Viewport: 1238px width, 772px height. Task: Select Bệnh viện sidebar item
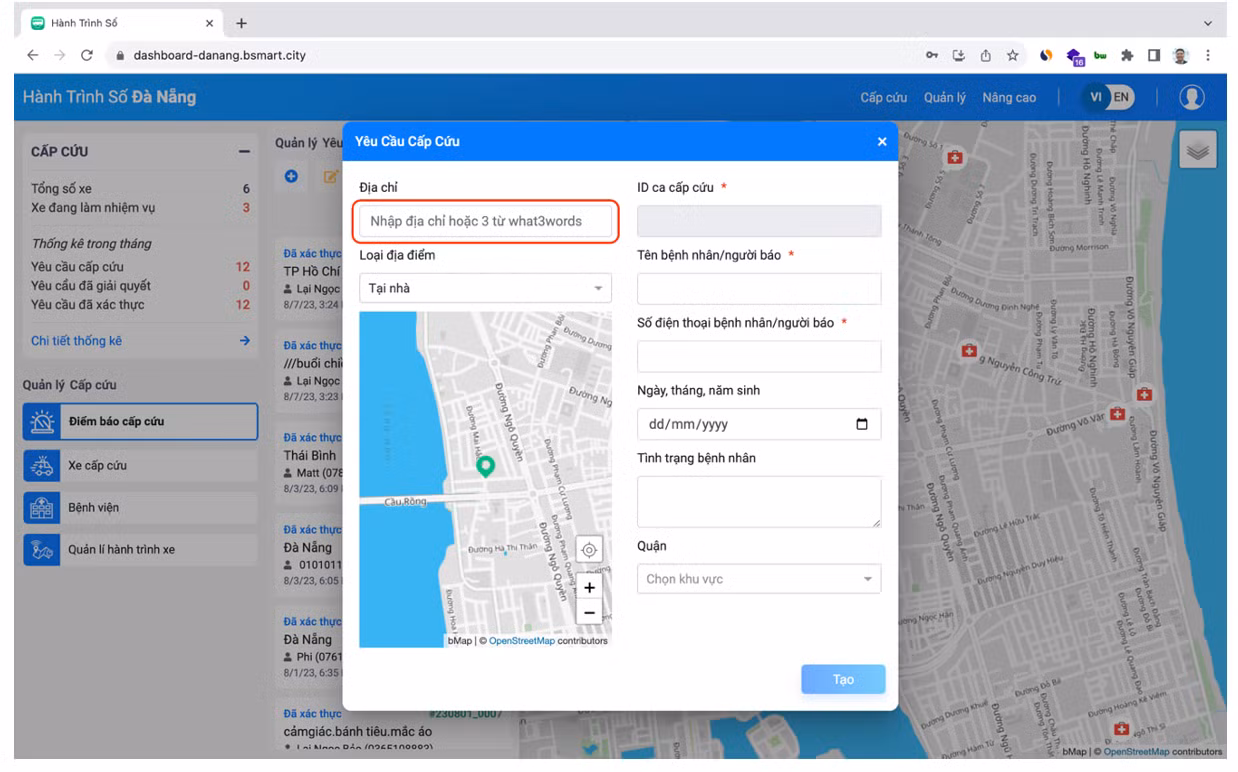pos(140,507)
